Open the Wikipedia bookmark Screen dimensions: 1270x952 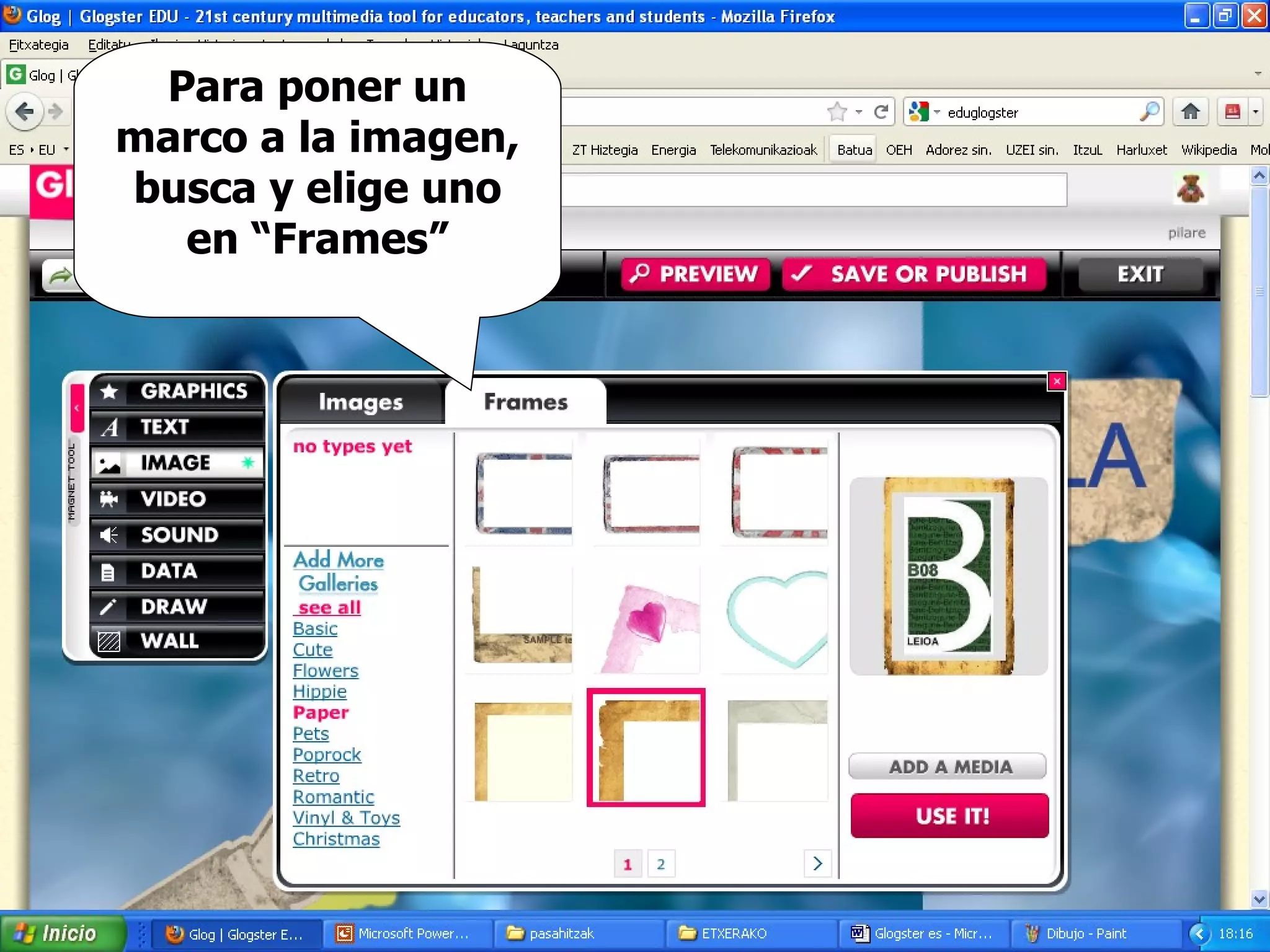[1208, 149]
